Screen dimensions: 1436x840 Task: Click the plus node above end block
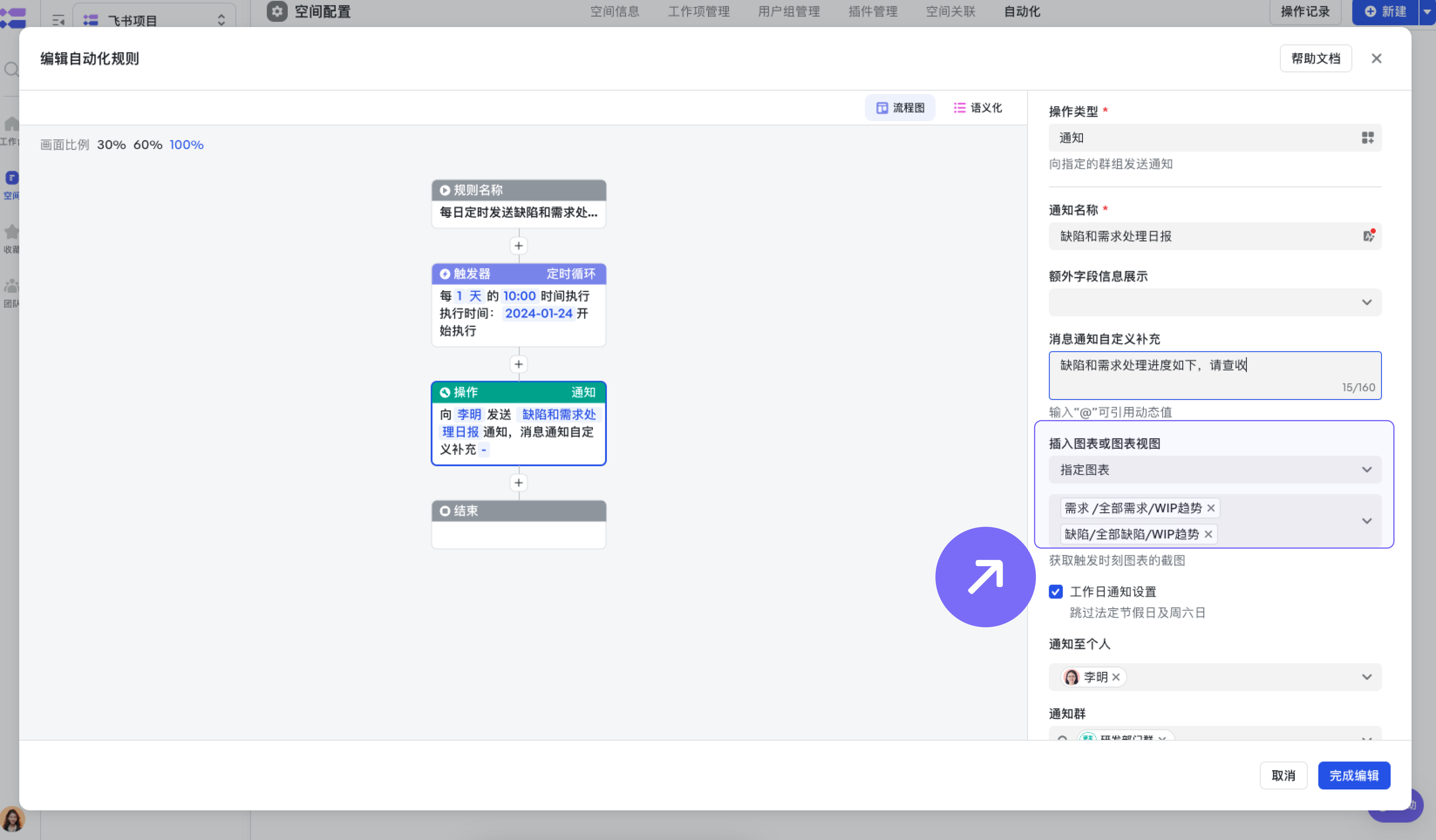(519, 483)
